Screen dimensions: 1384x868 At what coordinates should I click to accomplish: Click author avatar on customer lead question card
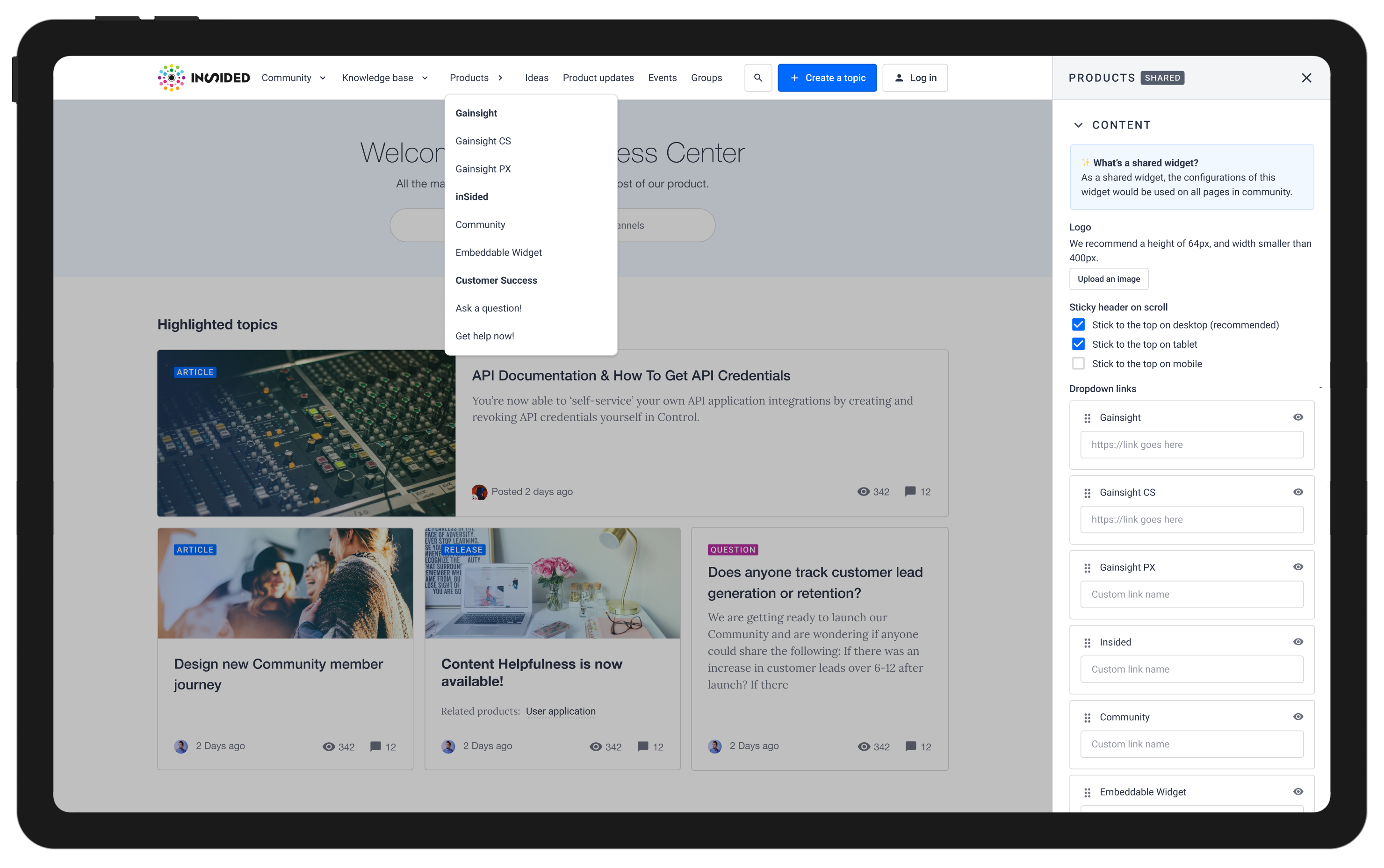(715, 746)
